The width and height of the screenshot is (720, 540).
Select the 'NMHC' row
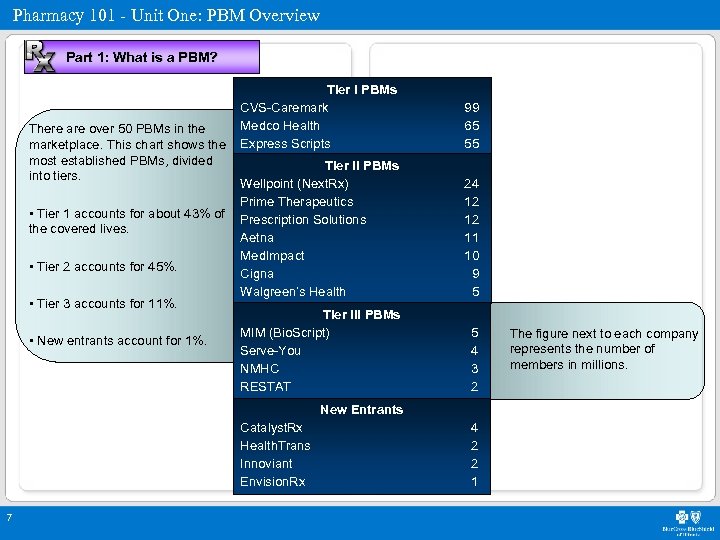point(362,369)
